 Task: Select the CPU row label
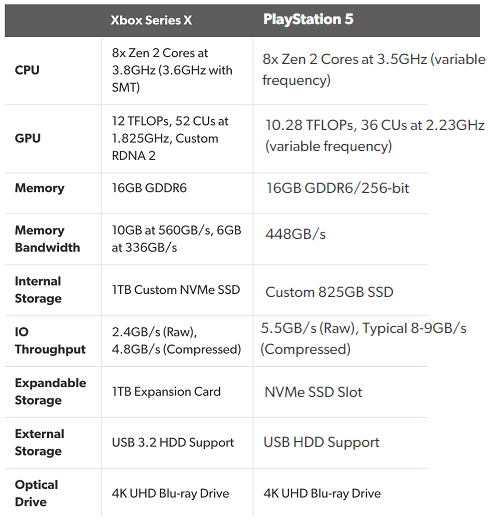click(x=27, y=70)
